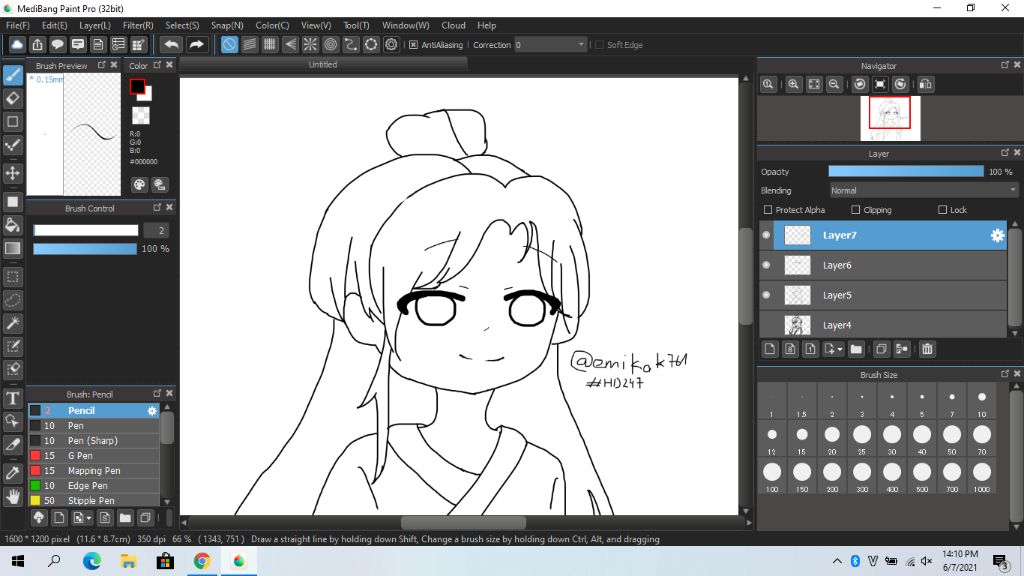The width and height of the screenshot is (1024, 576).
Task: Open Microsoft Edge from the taskbar
Action: point(92,560)
